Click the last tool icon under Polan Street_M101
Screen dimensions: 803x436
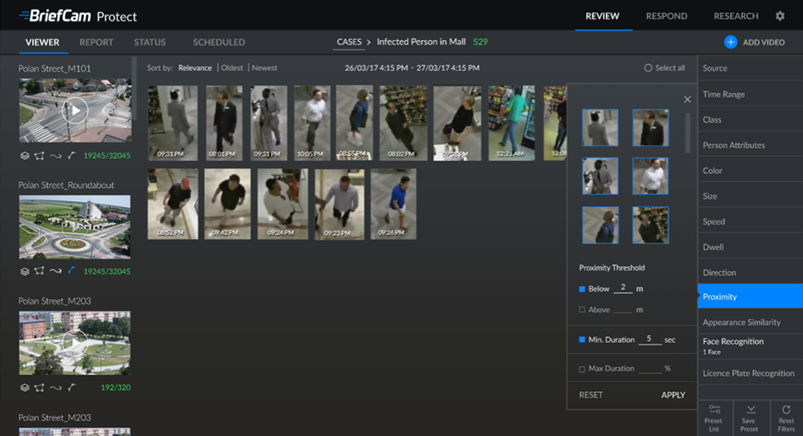click(72, 155)
